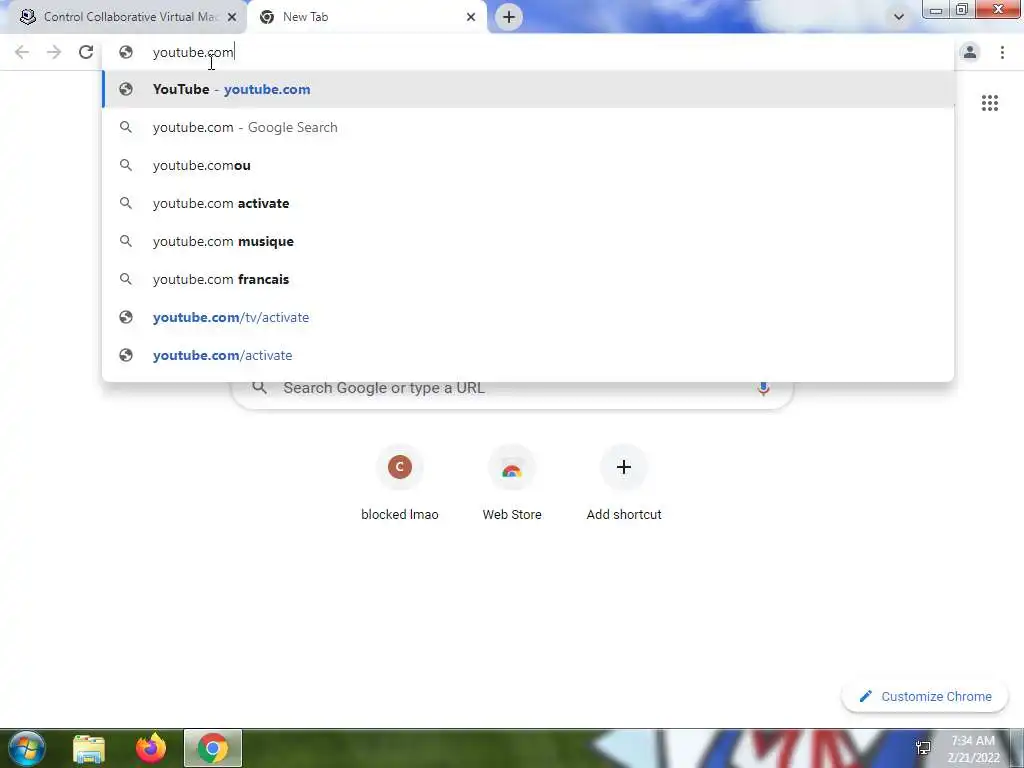Pick youtube.com activate suggestion
Screen dimensions: 1024x768
pos(528,203)
